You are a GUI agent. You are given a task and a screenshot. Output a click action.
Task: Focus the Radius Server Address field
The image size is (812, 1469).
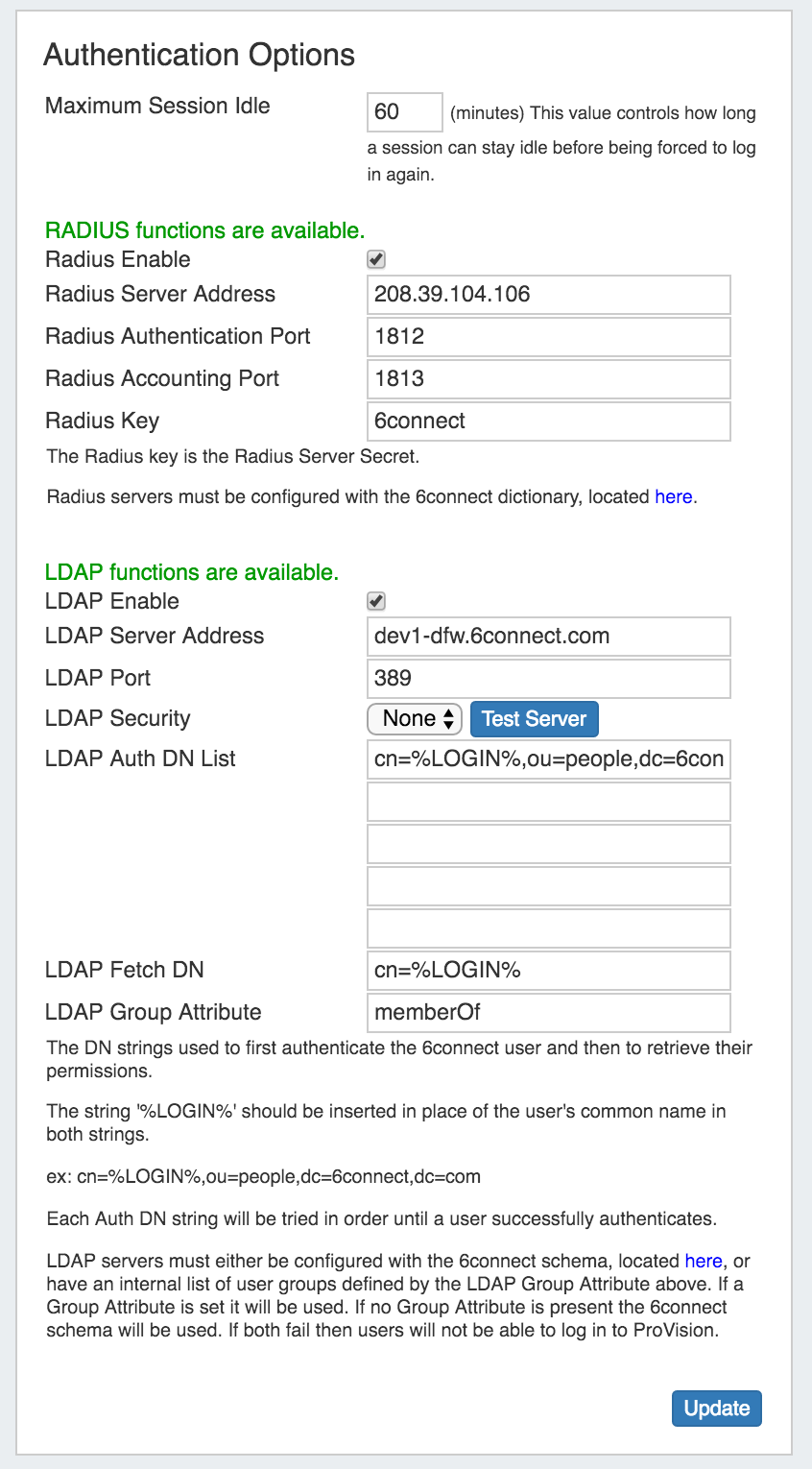tap(548, 295)
